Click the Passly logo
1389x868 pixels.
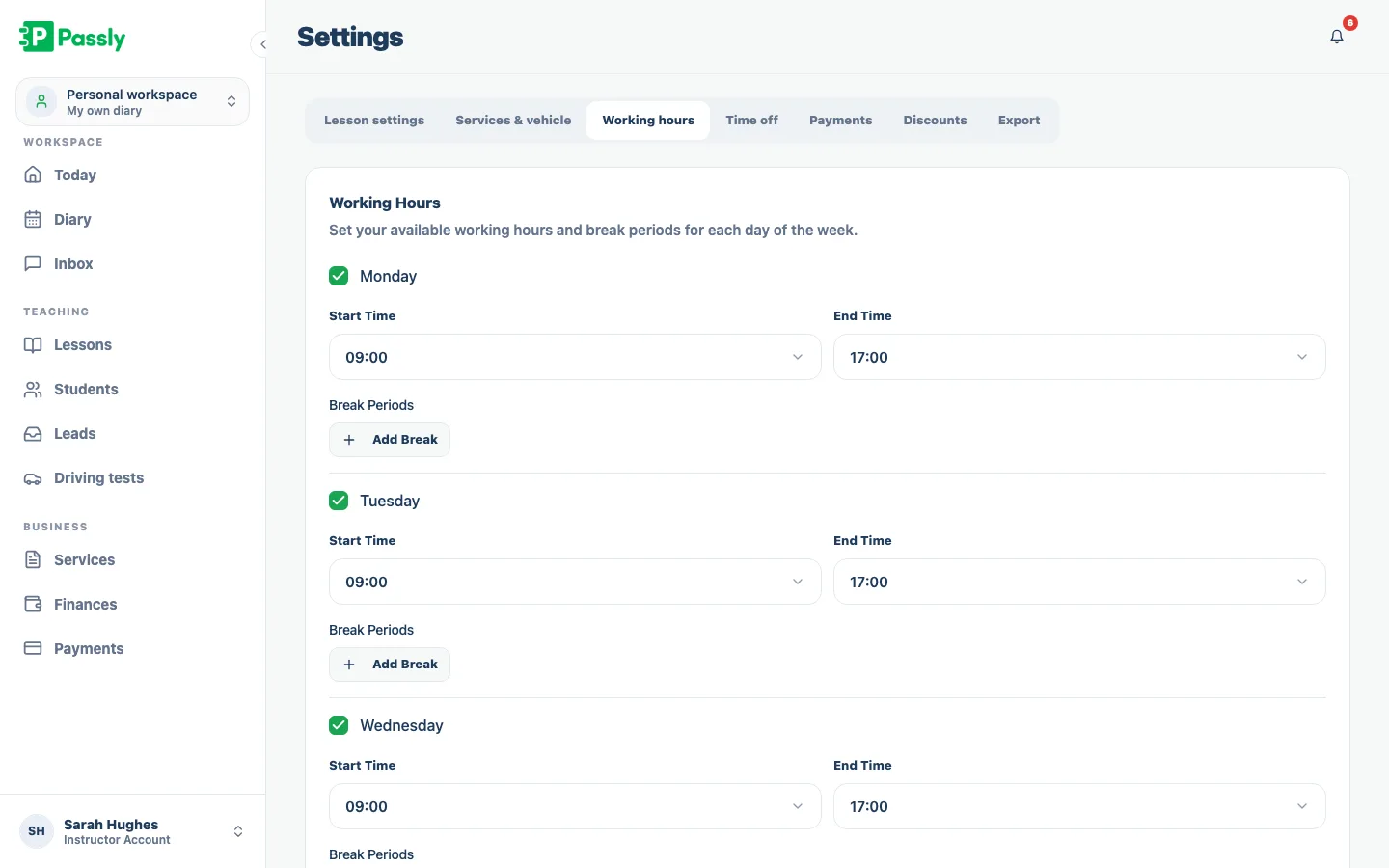click(x=72, y=38)
